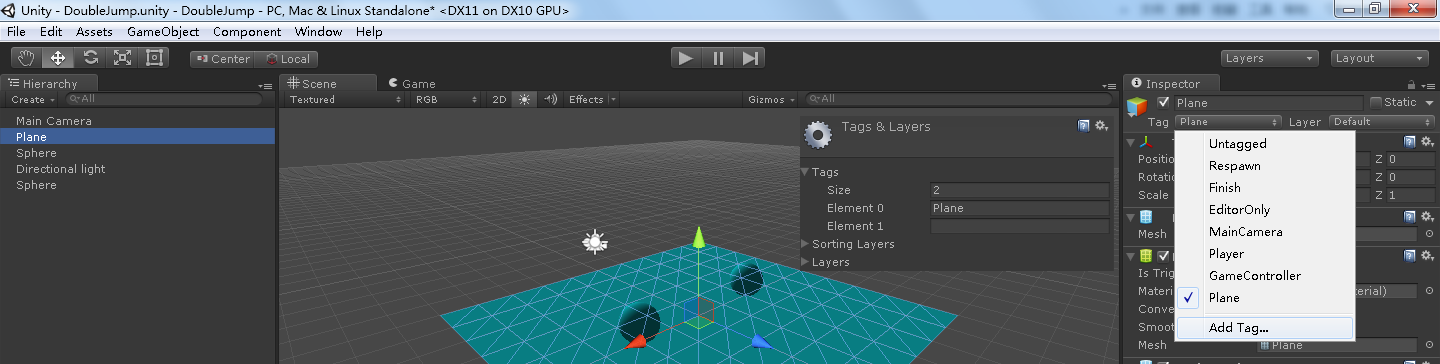Lock the Inspector with padlock icon
This screenshot has width=1440, height=364.
coord(1411,85)
